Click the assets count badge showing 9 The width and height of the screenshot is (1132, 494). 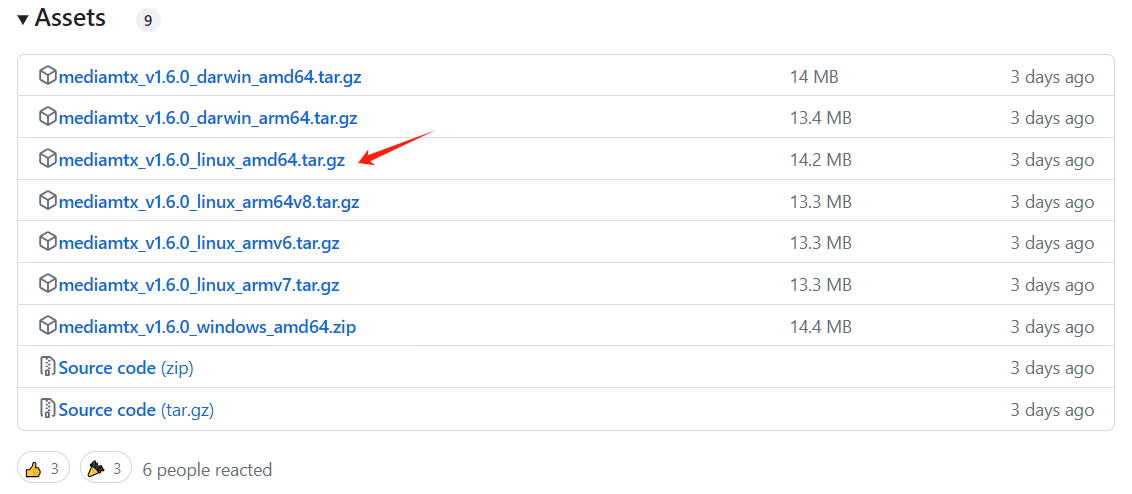148,20
